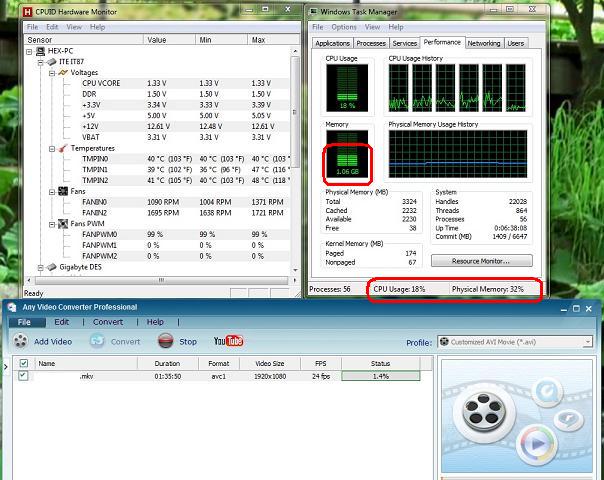
Task: Click the play disc icon in preview graphic
Action: point(537,444)
